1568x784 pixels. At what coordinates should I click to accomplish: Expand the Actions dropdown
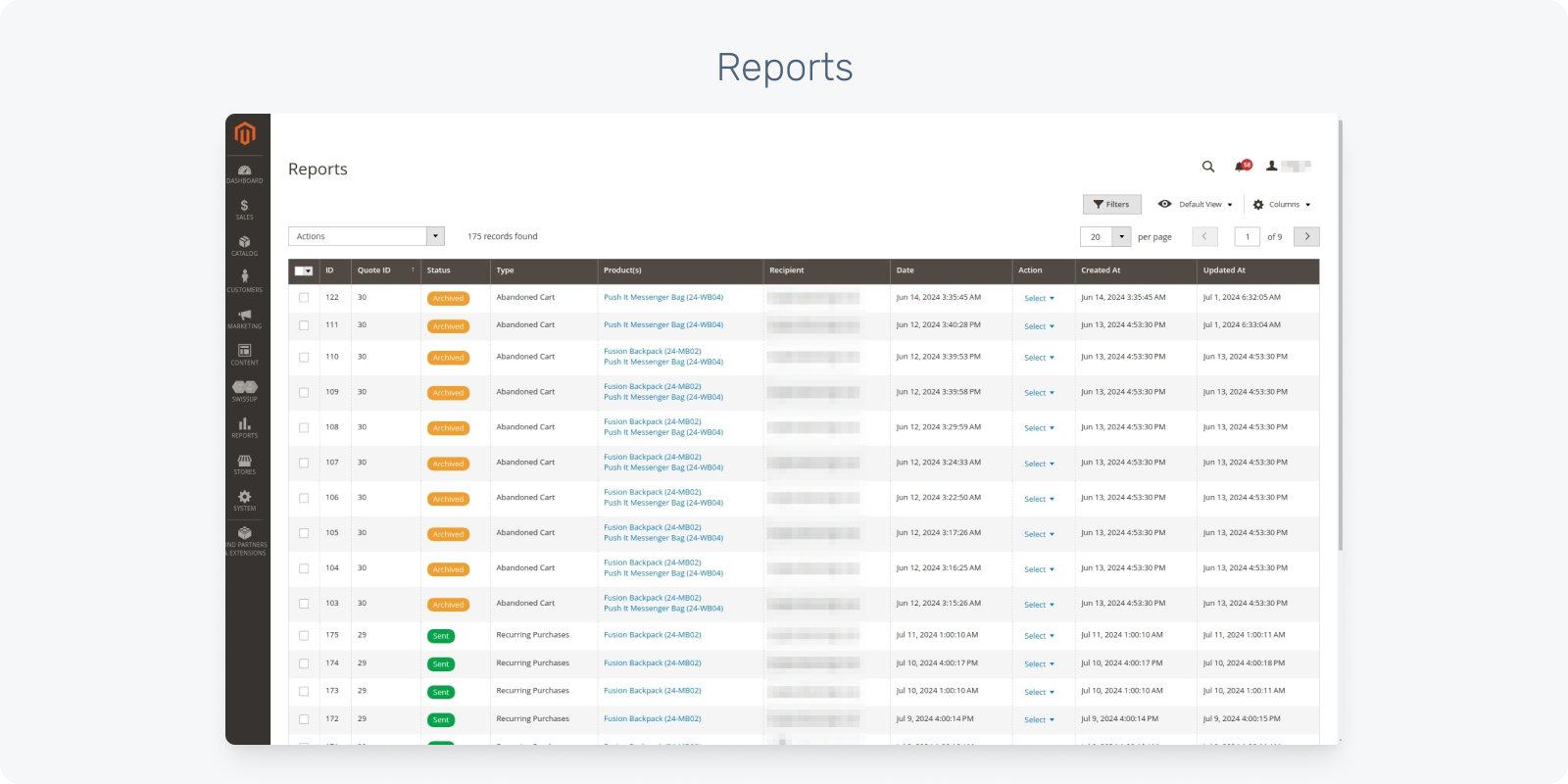point(435,236)
